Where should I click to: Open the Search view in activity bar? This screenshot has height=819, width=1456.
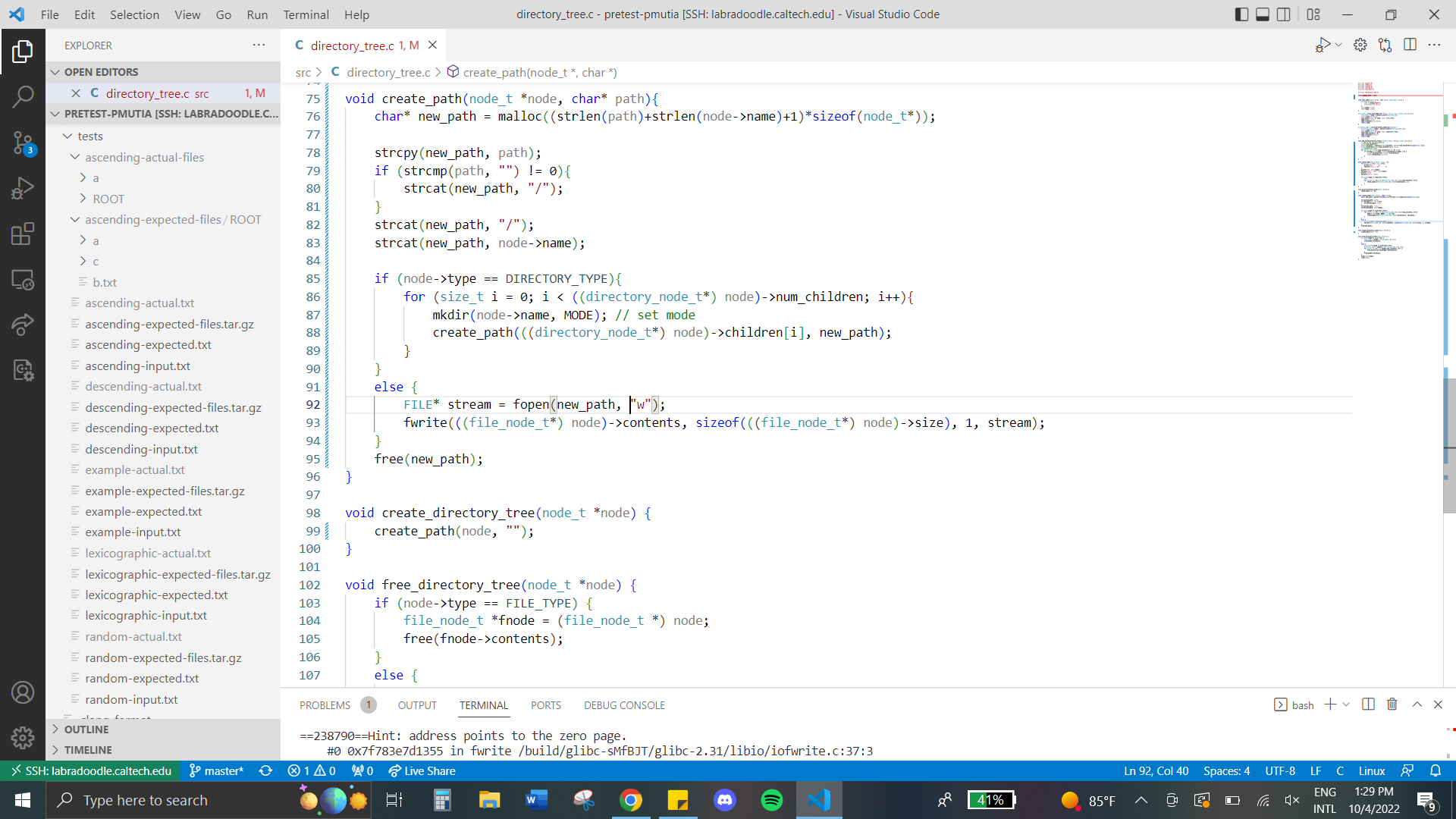[23, 96]
